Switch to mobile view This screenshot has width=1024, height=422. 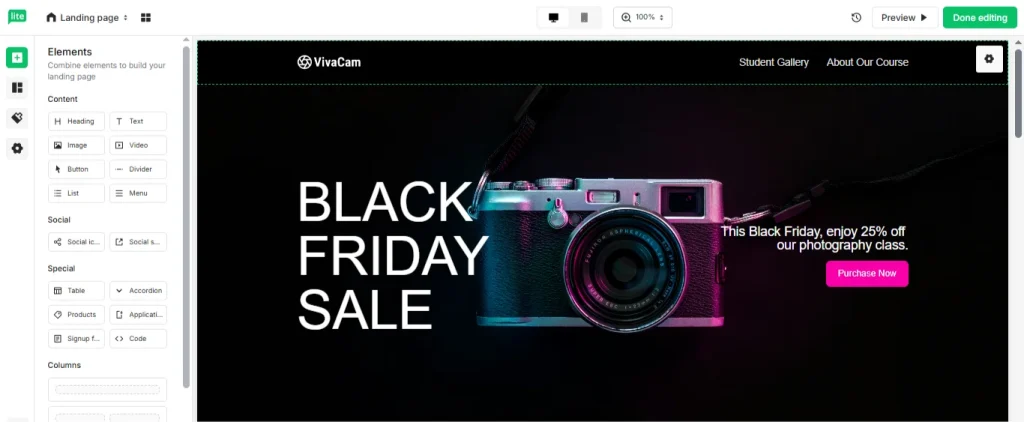[x=584, y=18]
